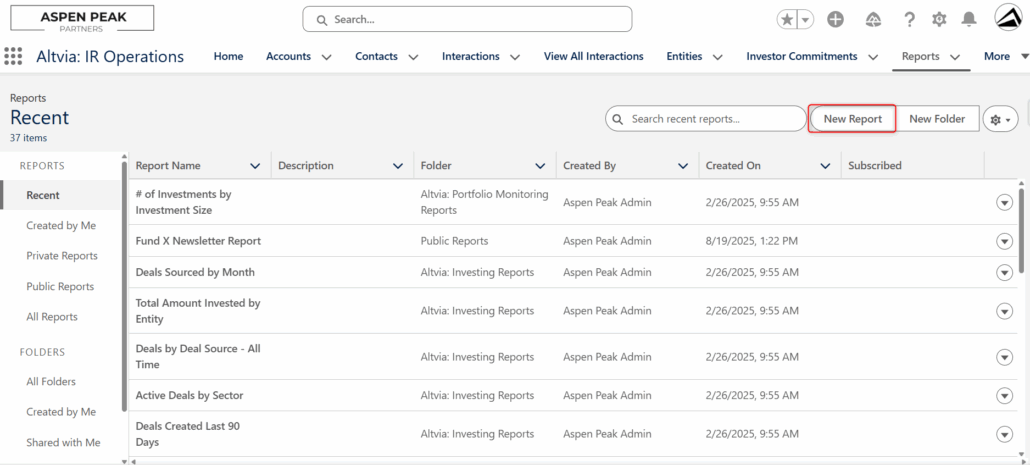Open the list view settings gear dropdown
This screenshot has width=1030, height=465.
[1000, 120]
